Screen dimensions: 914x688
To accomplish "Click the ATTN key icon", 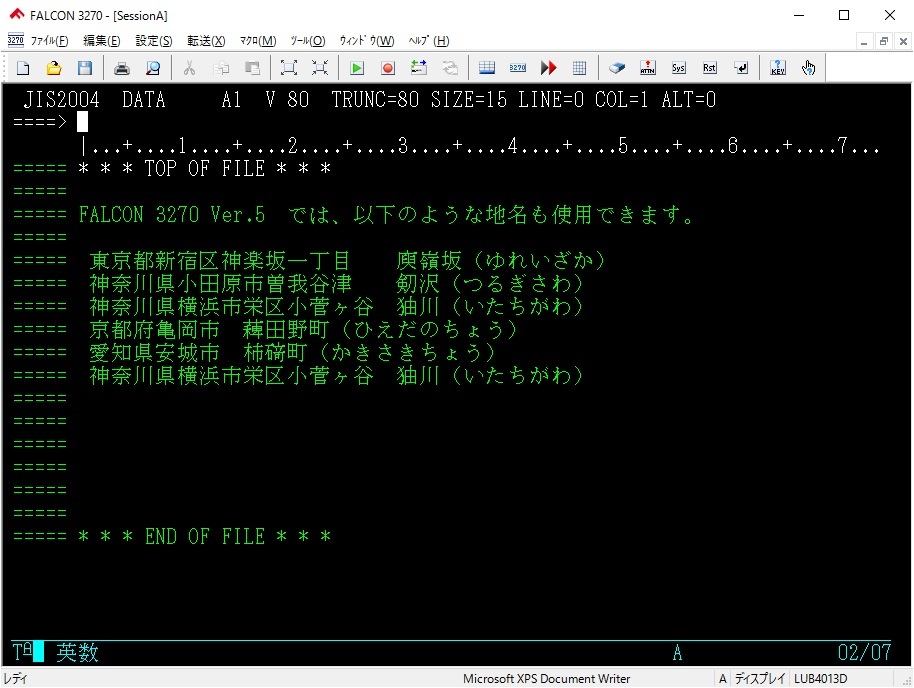I will pos(648,68).
